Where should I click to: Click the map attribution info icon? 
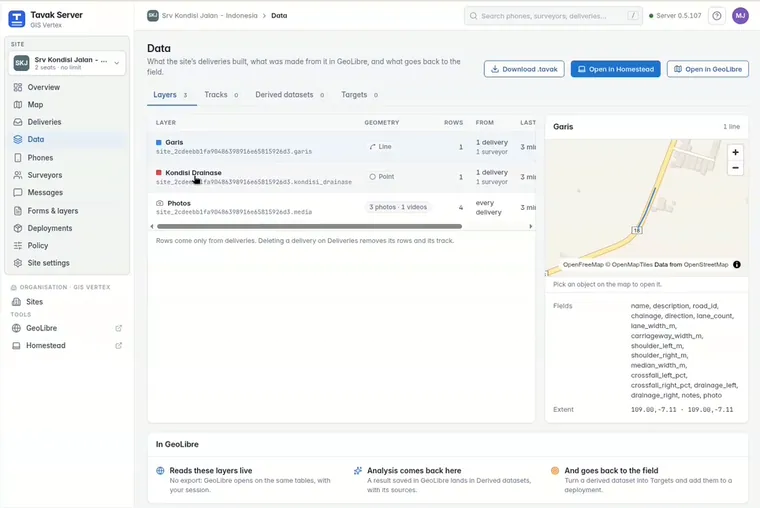(x=737, y=265)
